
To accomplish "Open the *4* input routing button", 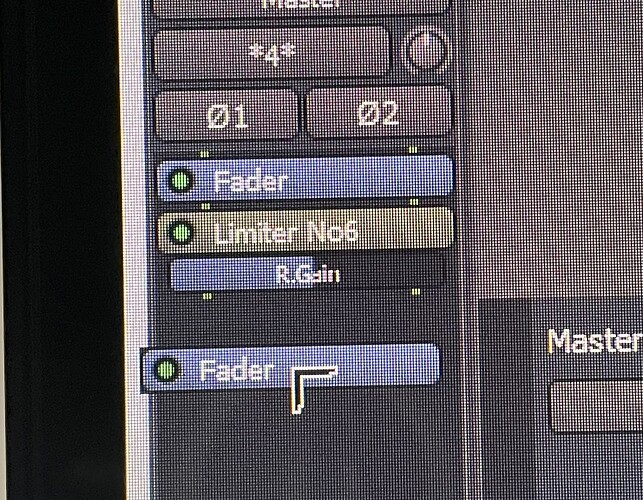I will click(x=271, y=54).
